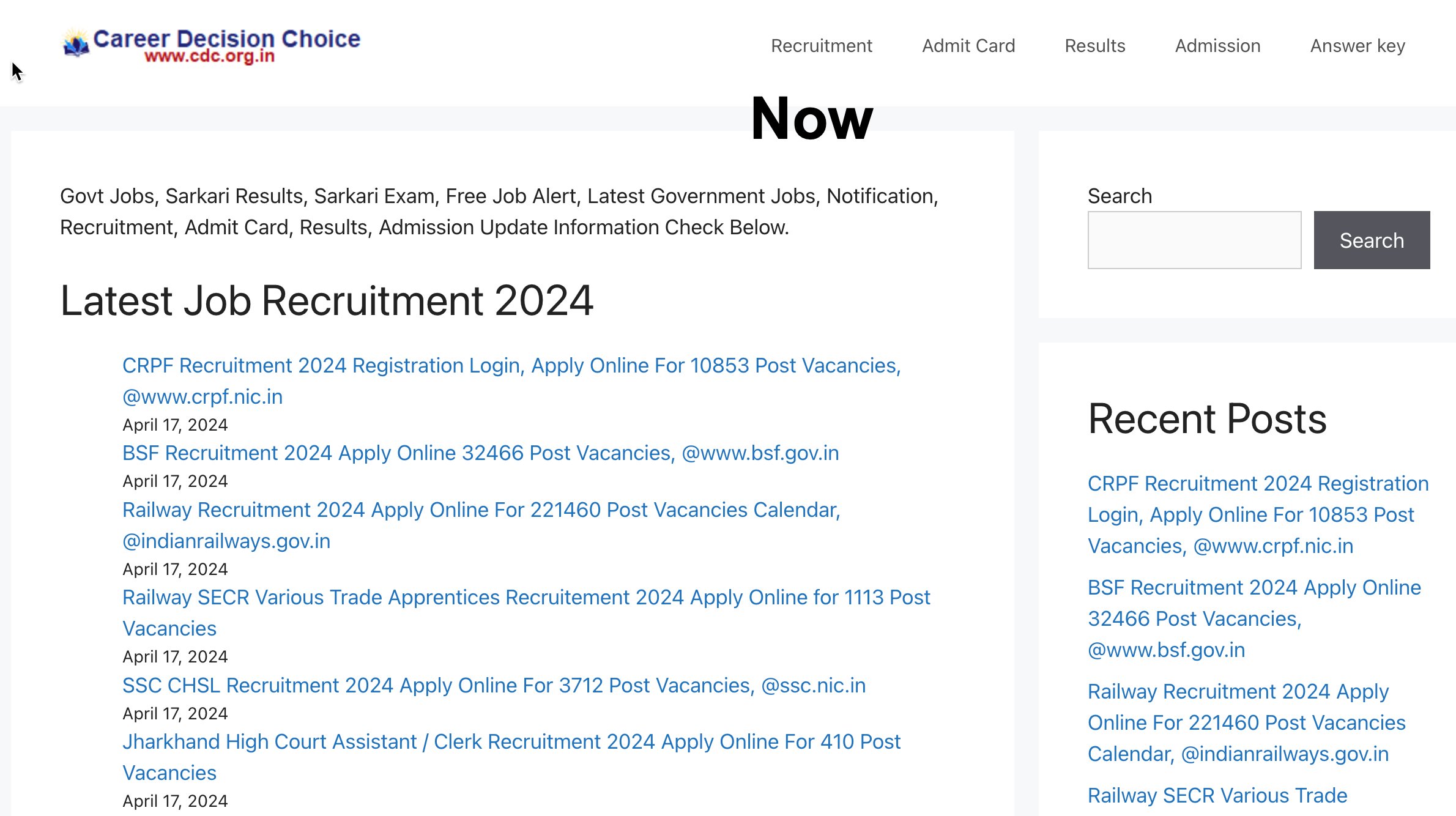This screenshot has height=816, width=1456.
Task: Click the 'Recent Posts' heading
Action: click(1207, 419)
